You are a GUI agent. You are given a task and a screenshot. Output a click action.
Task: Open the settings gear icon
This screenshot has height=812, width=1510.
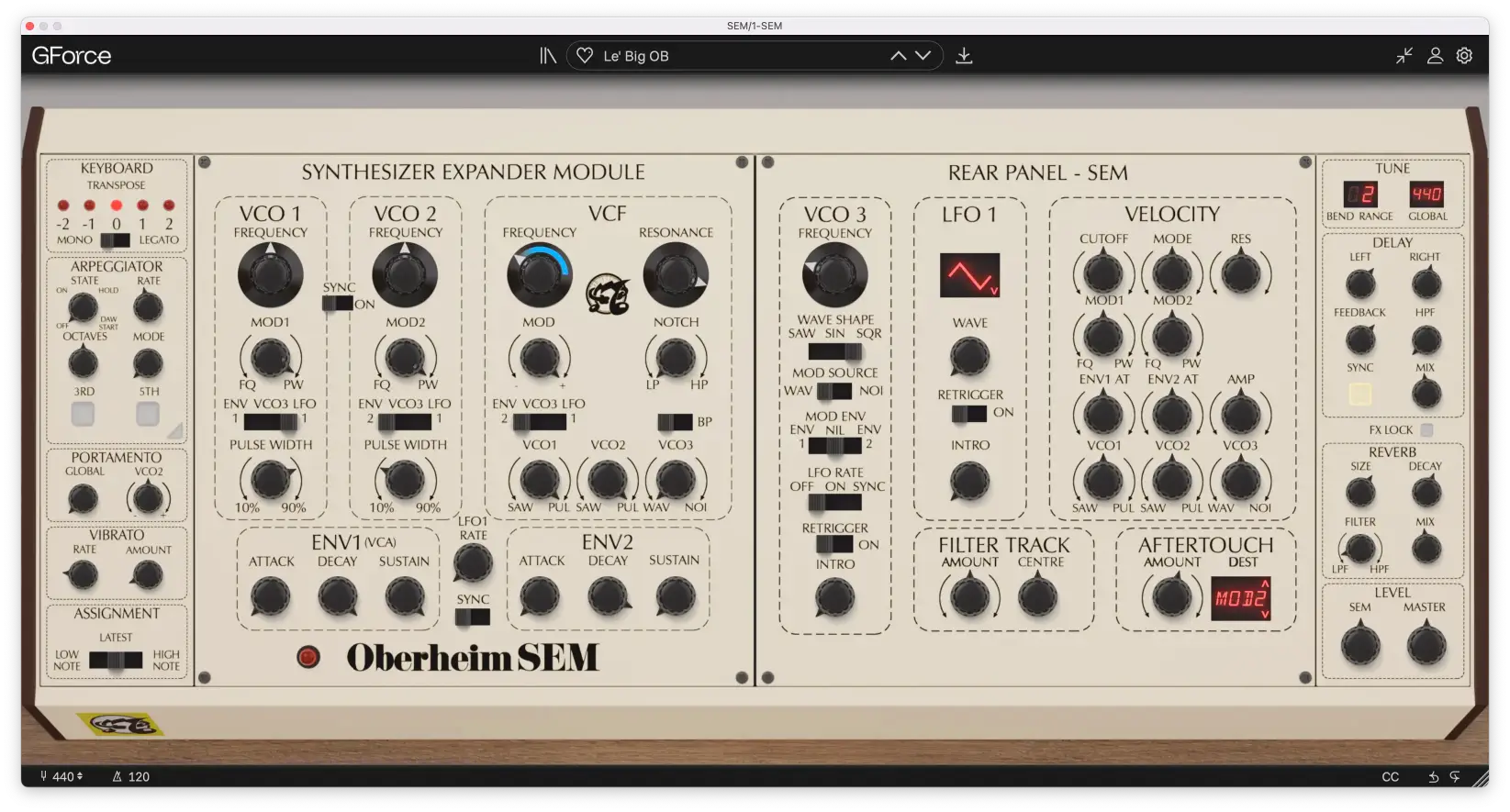point(1465,56)
